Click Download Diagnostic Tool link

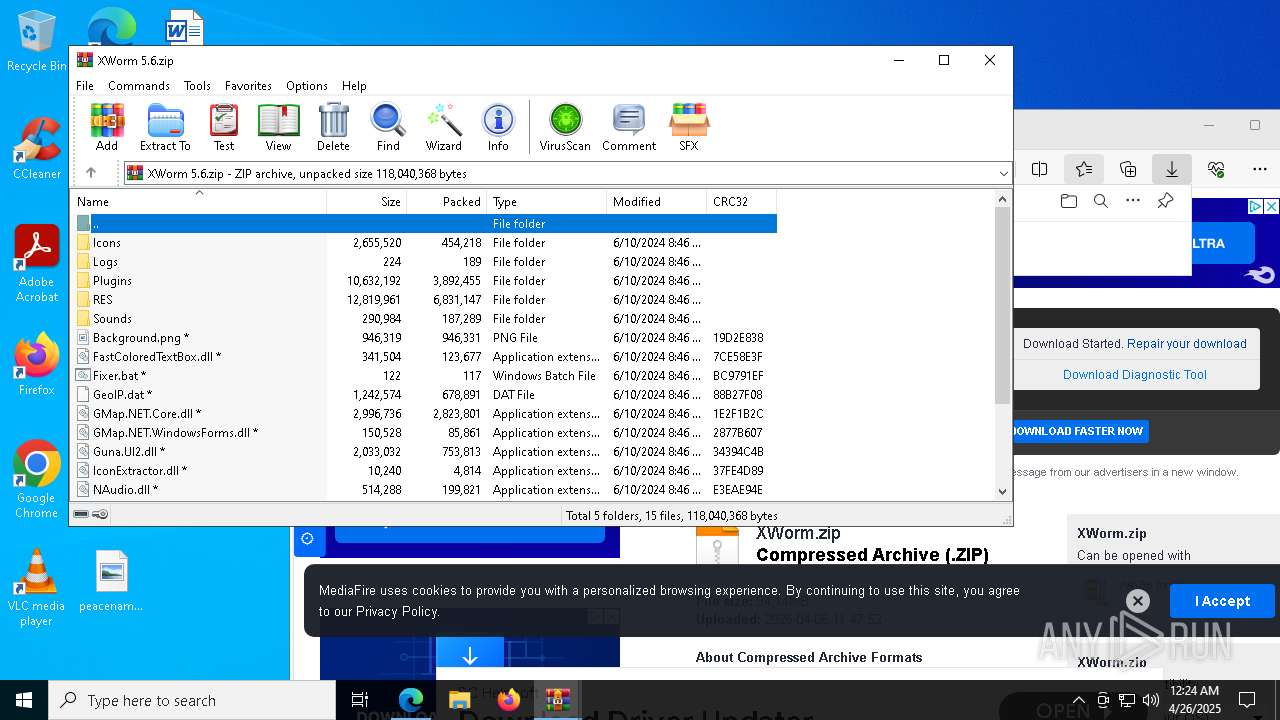[1134, 375]
